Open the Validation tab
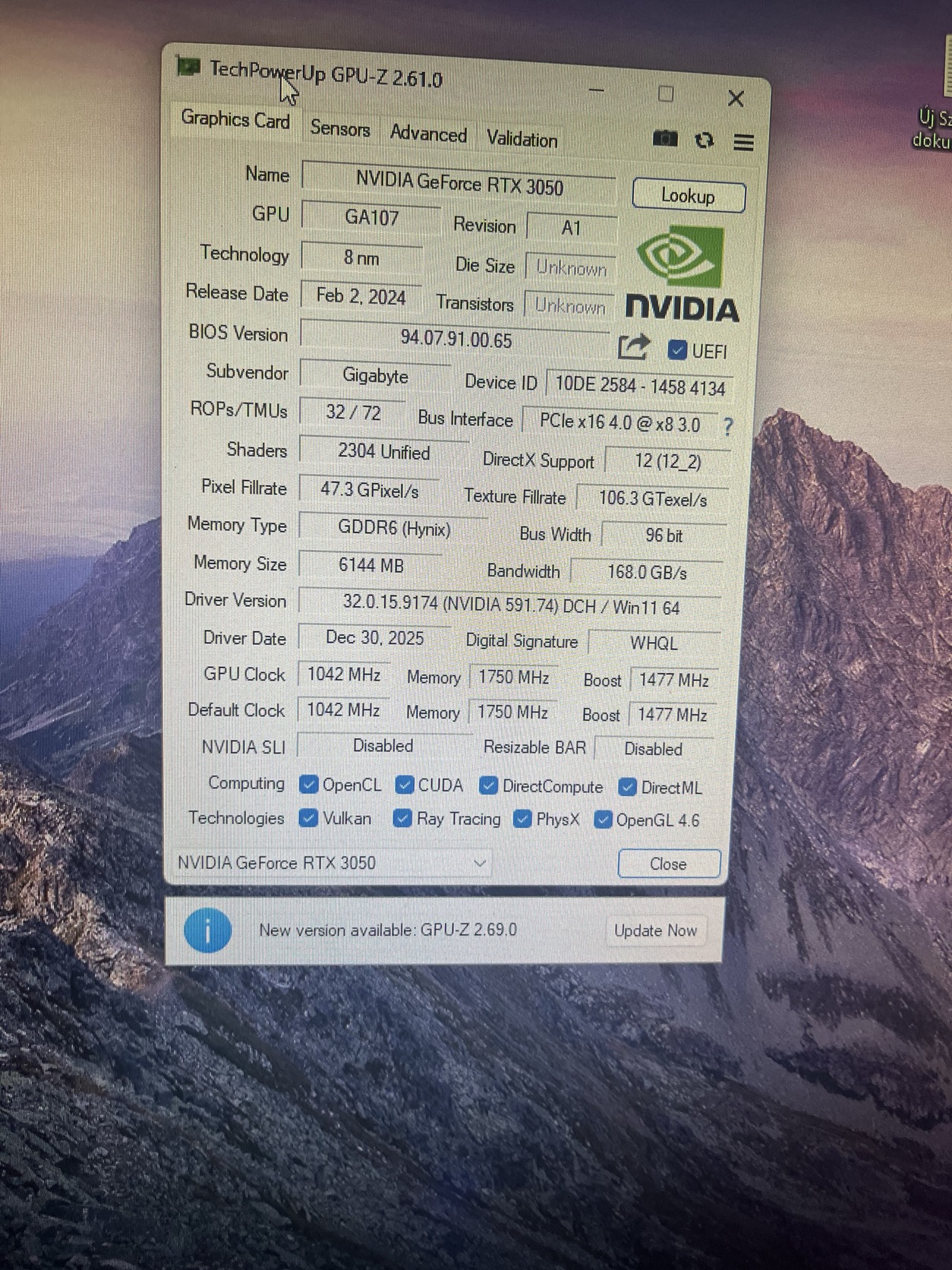The image size is (952, 1270). click(522, 139)
